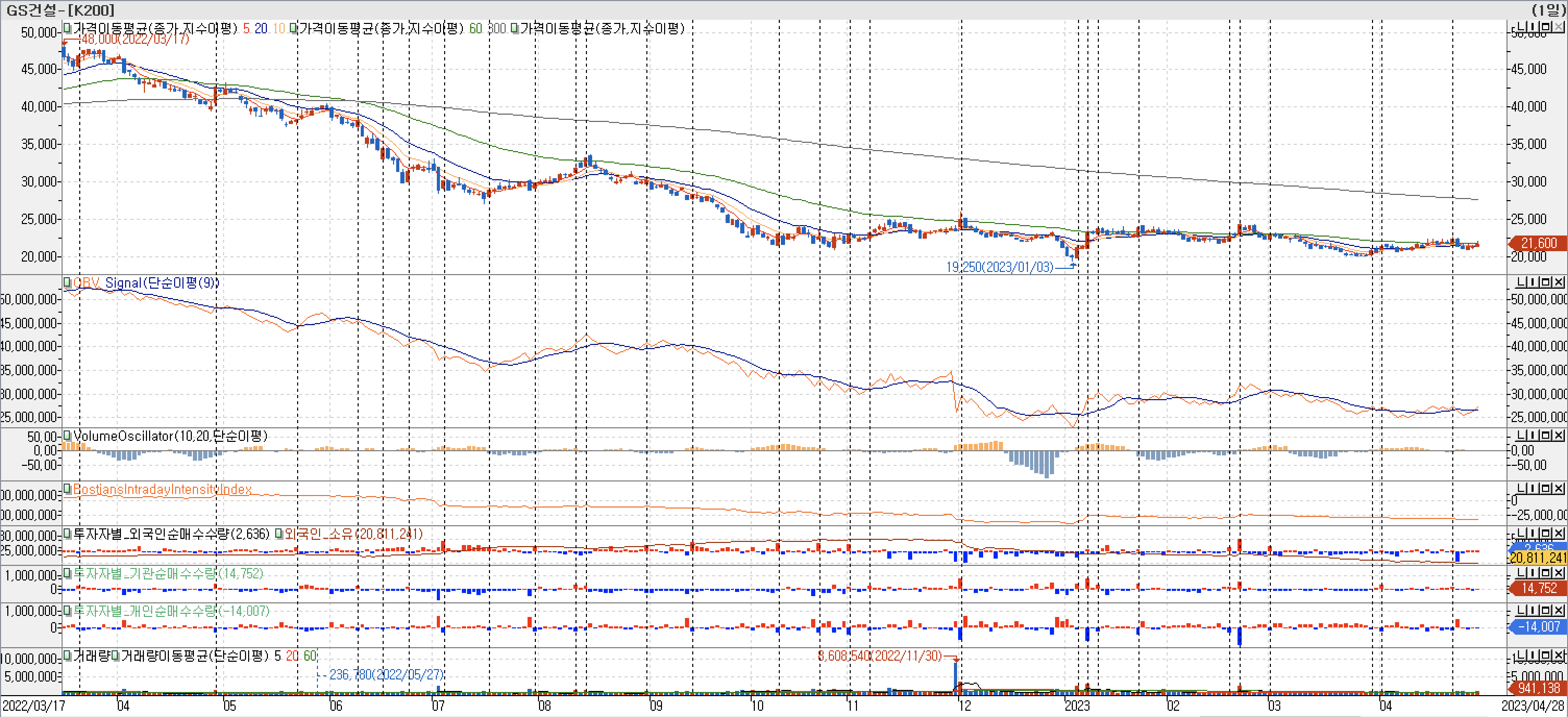Toggle the OBV legend checkbox
This screenshot has height=717, width=1568.
[x=68, y=282]
